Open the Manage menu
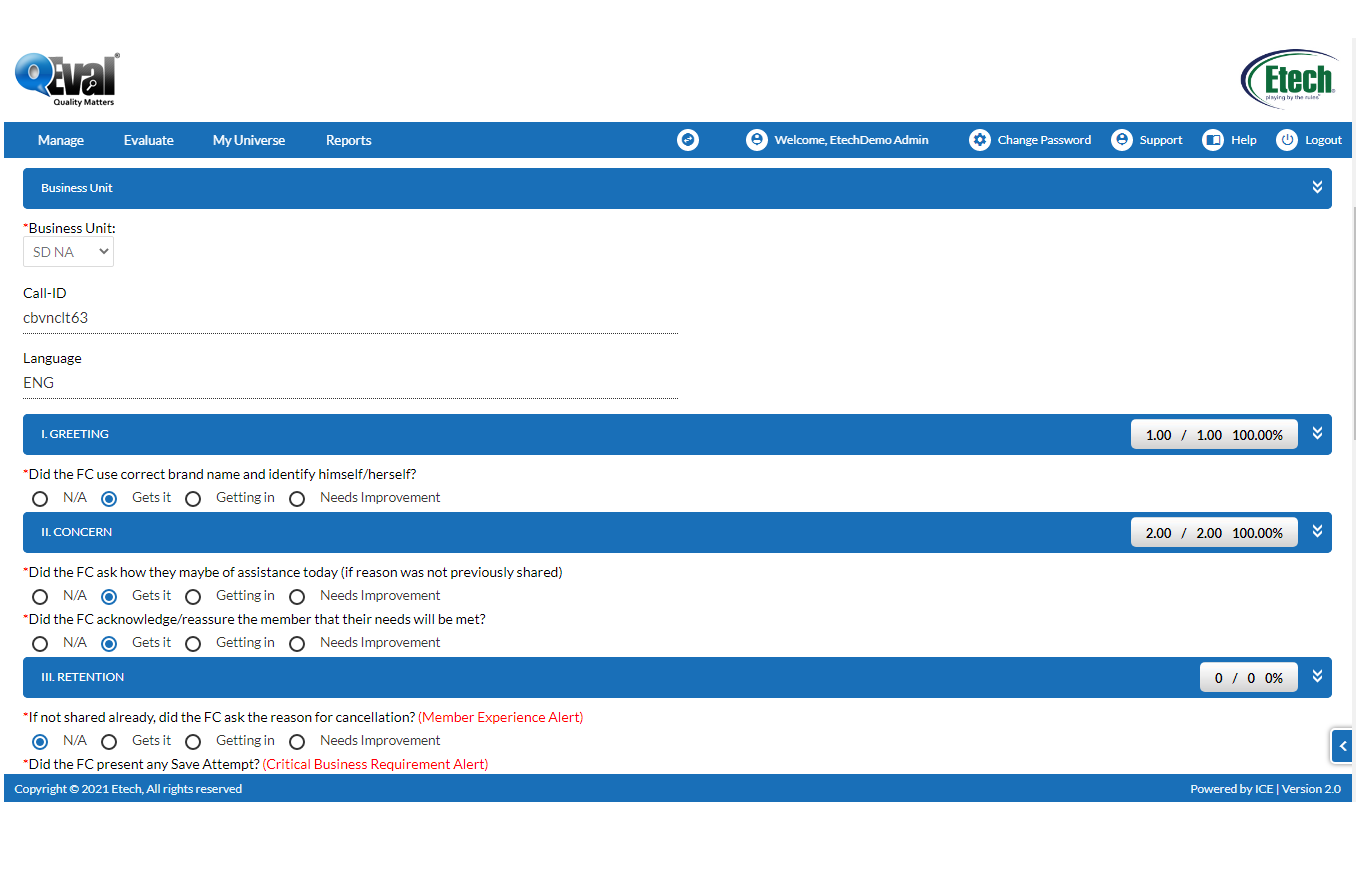The width and height of the screenshot is (1356, 874). 61,140
